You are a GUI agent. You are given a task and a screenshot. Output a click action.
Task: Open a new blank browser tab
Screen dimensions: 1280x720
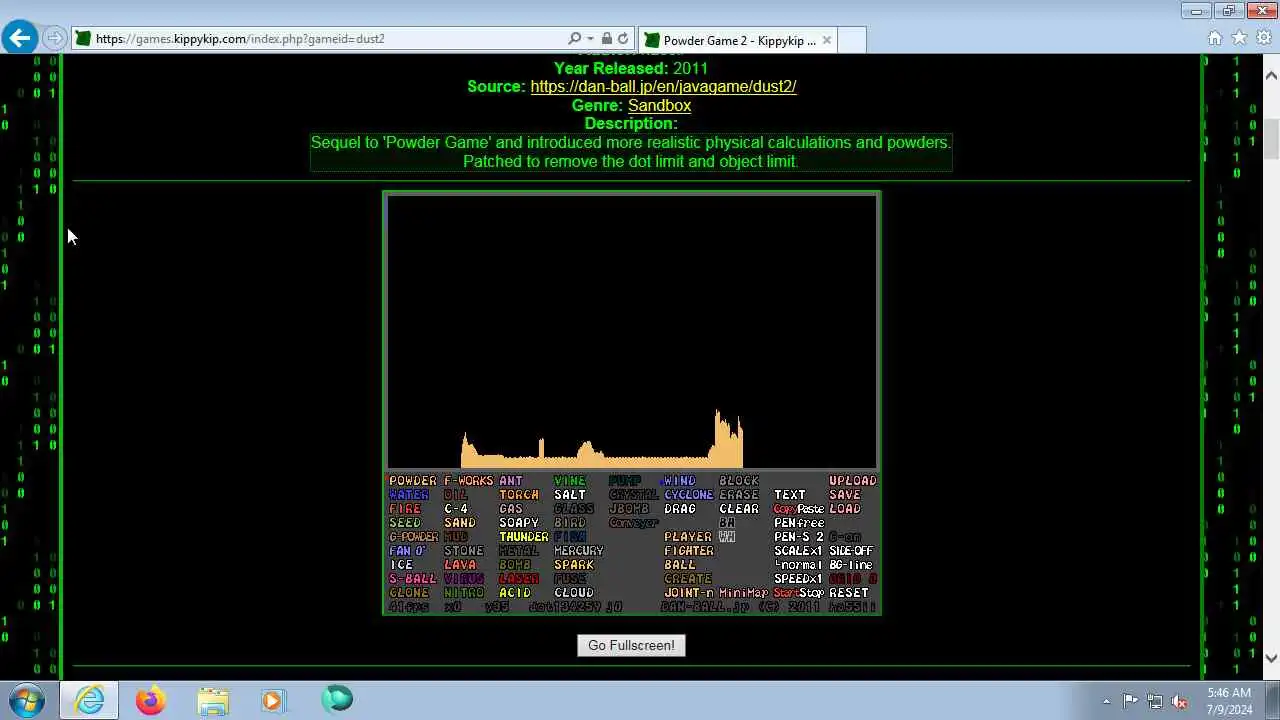(851, 40)
